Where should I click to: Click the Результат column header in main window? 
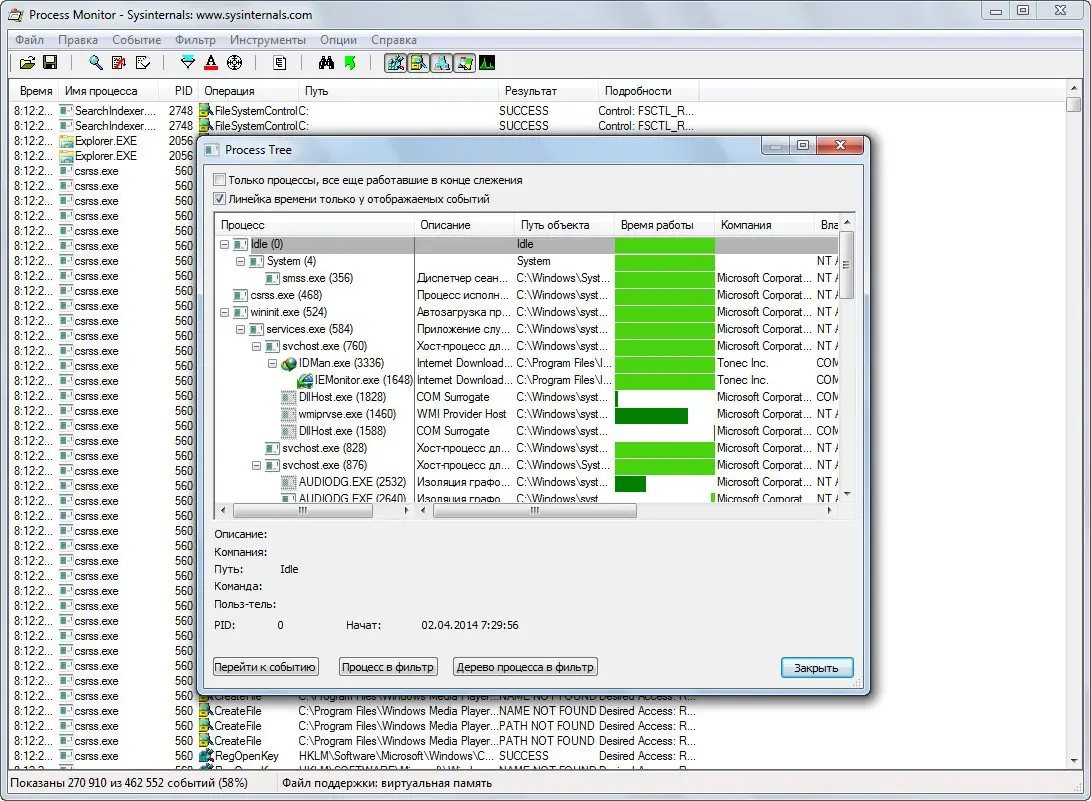pos(548,91)
